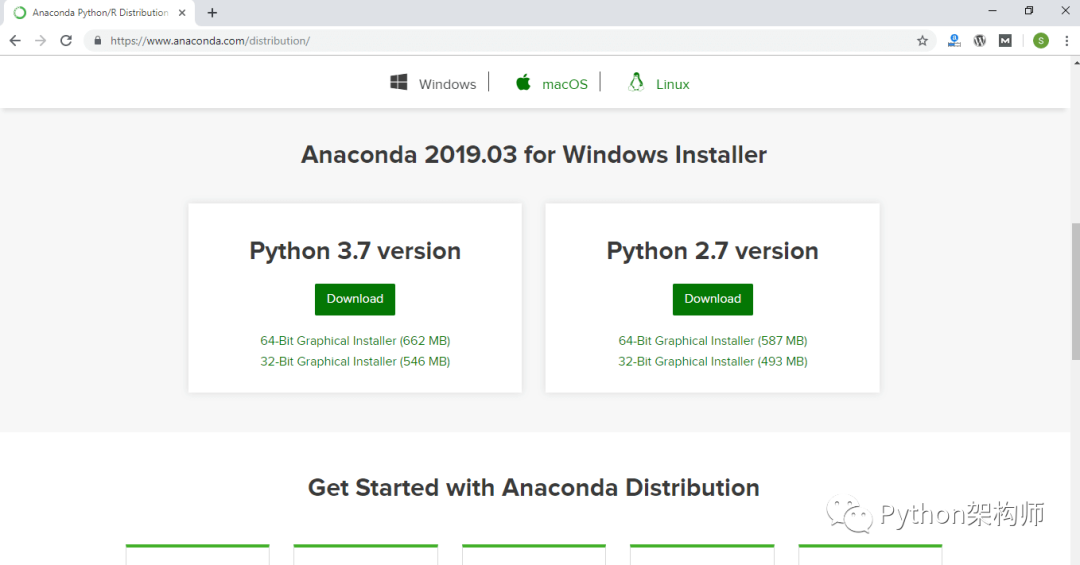Select the Windows logo icon
Screen dimensions: 1080x565
[399, 83]
